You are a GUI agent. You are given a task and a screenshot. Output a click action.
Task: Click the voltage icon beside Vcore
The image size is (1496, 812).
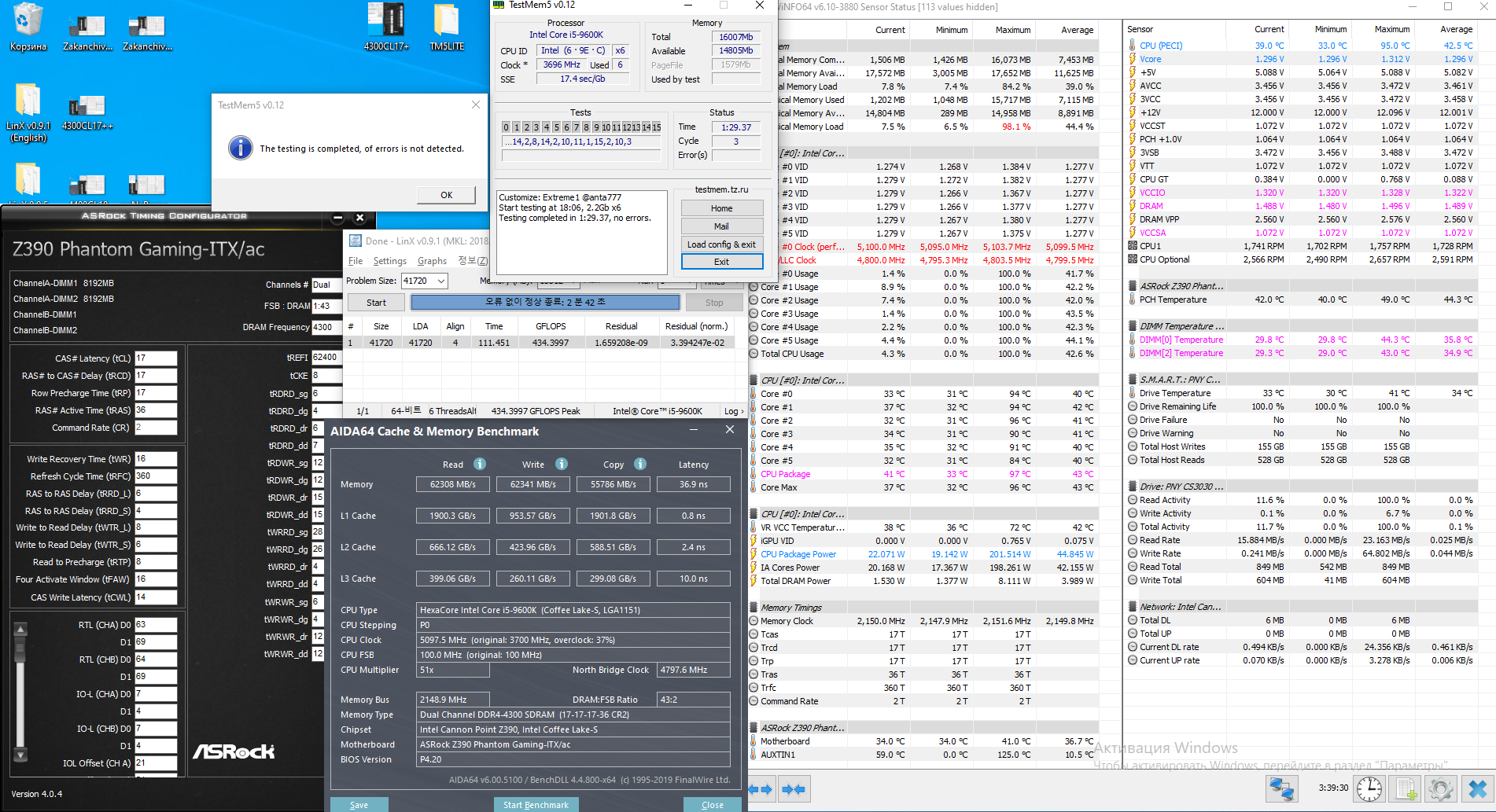click(1133, 59)
